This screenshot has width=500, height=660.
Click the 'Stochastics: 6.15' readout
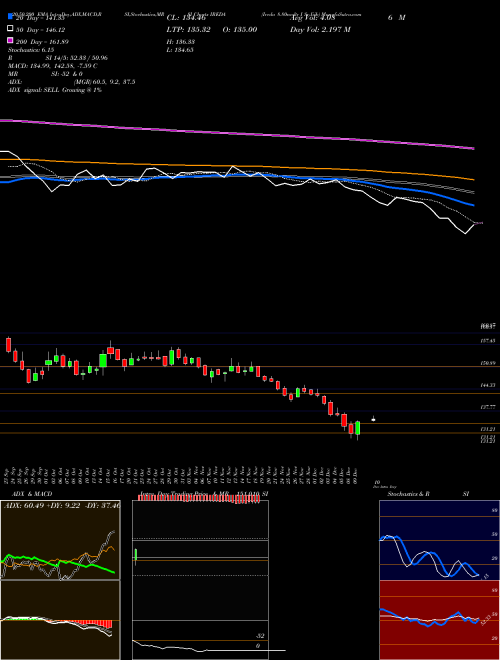click(29, 50)
